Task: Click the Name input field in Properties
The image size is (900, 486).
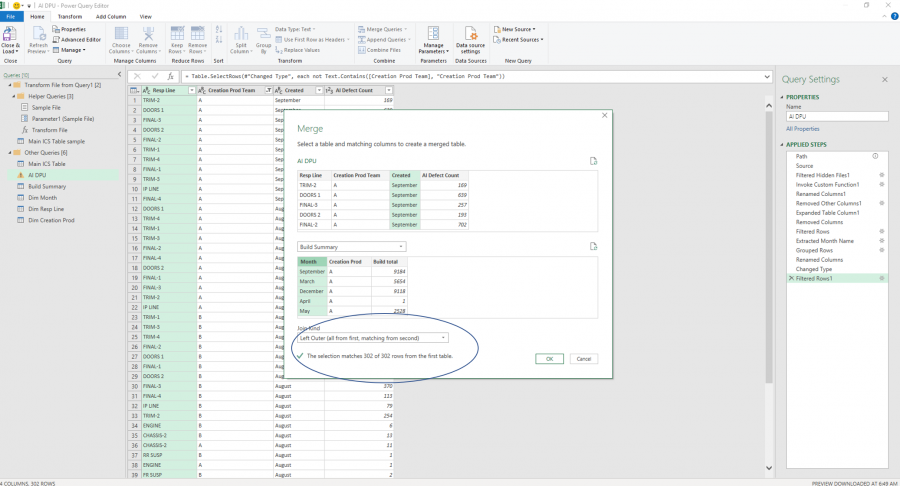Action: tap(837, 116)
